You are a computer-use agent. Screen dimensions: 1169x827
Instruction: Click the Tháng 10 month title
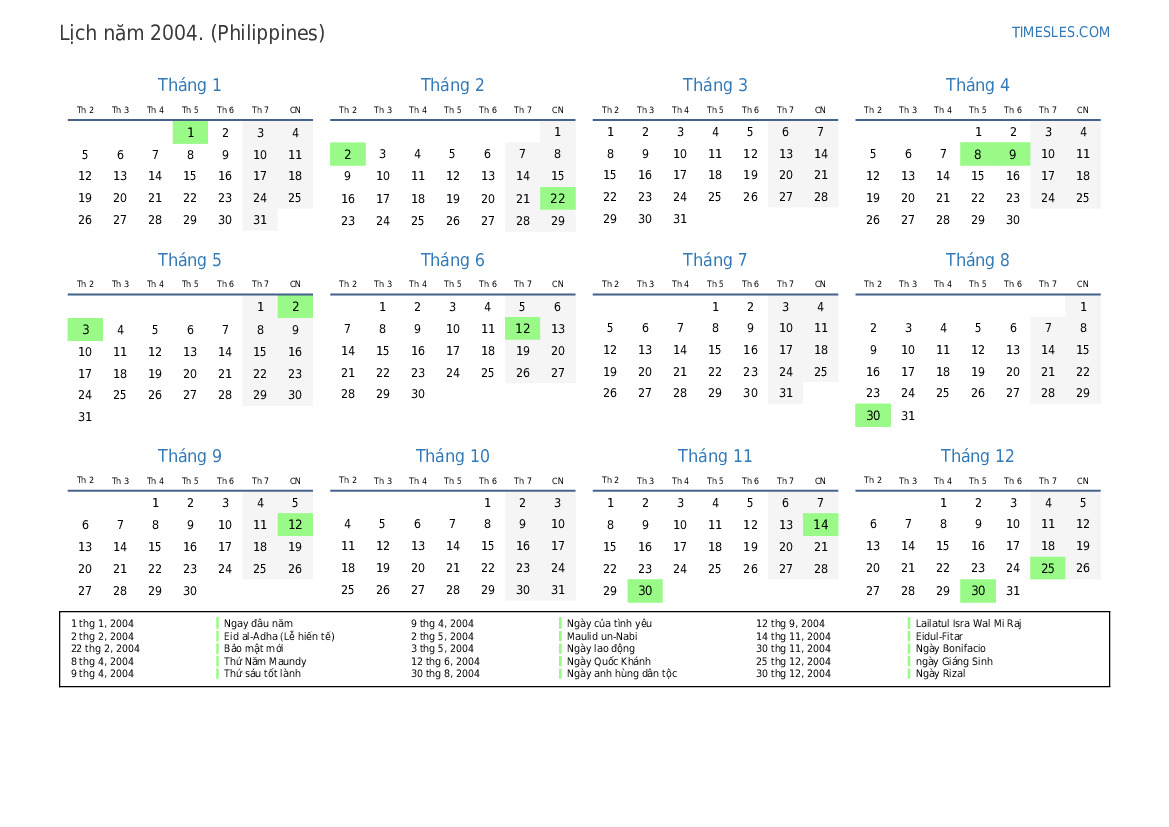click(452, 456)
